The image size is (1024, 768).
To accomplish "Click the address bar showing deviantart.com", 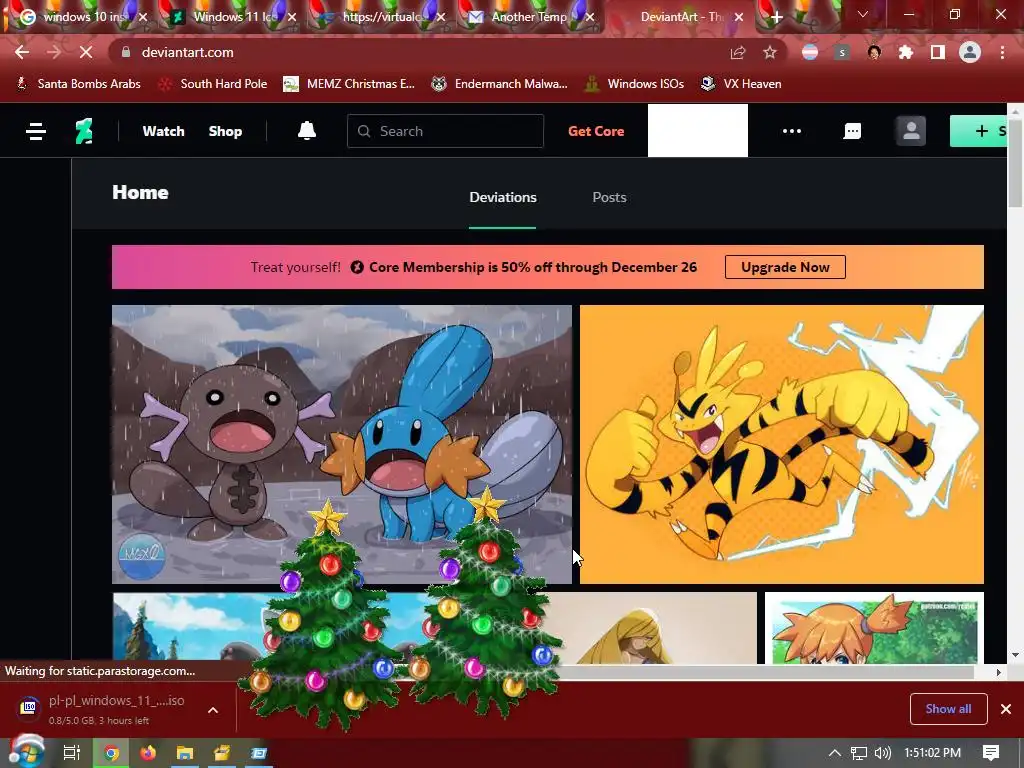I will coord(418,52).
